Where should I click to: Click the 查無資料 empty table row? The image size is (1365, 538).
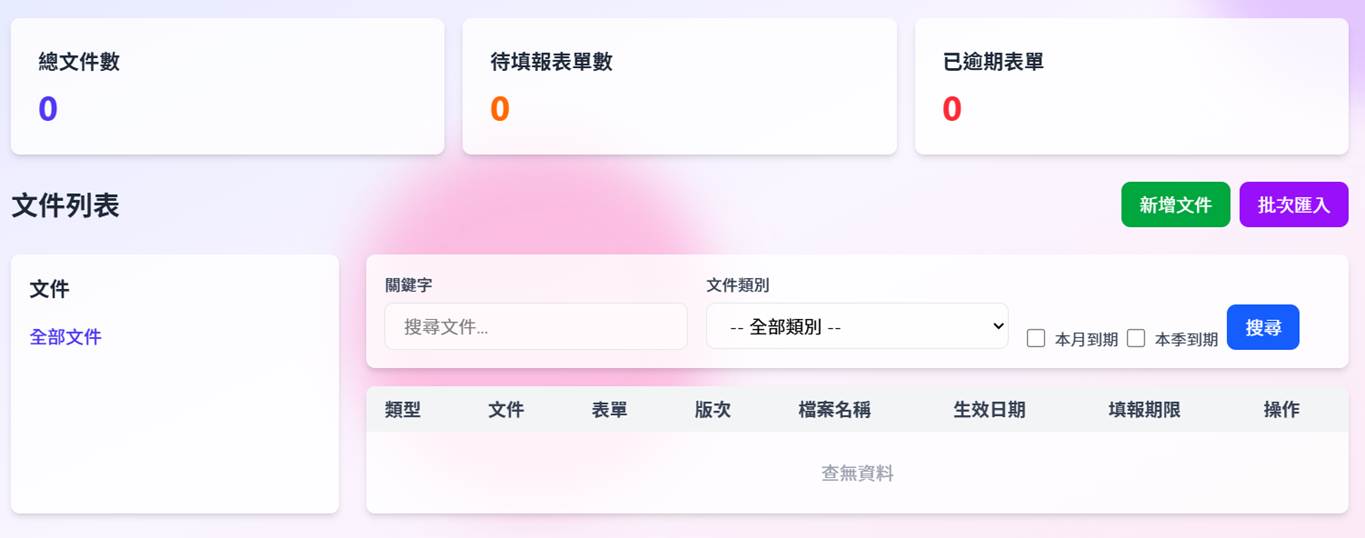click(857, 474)
